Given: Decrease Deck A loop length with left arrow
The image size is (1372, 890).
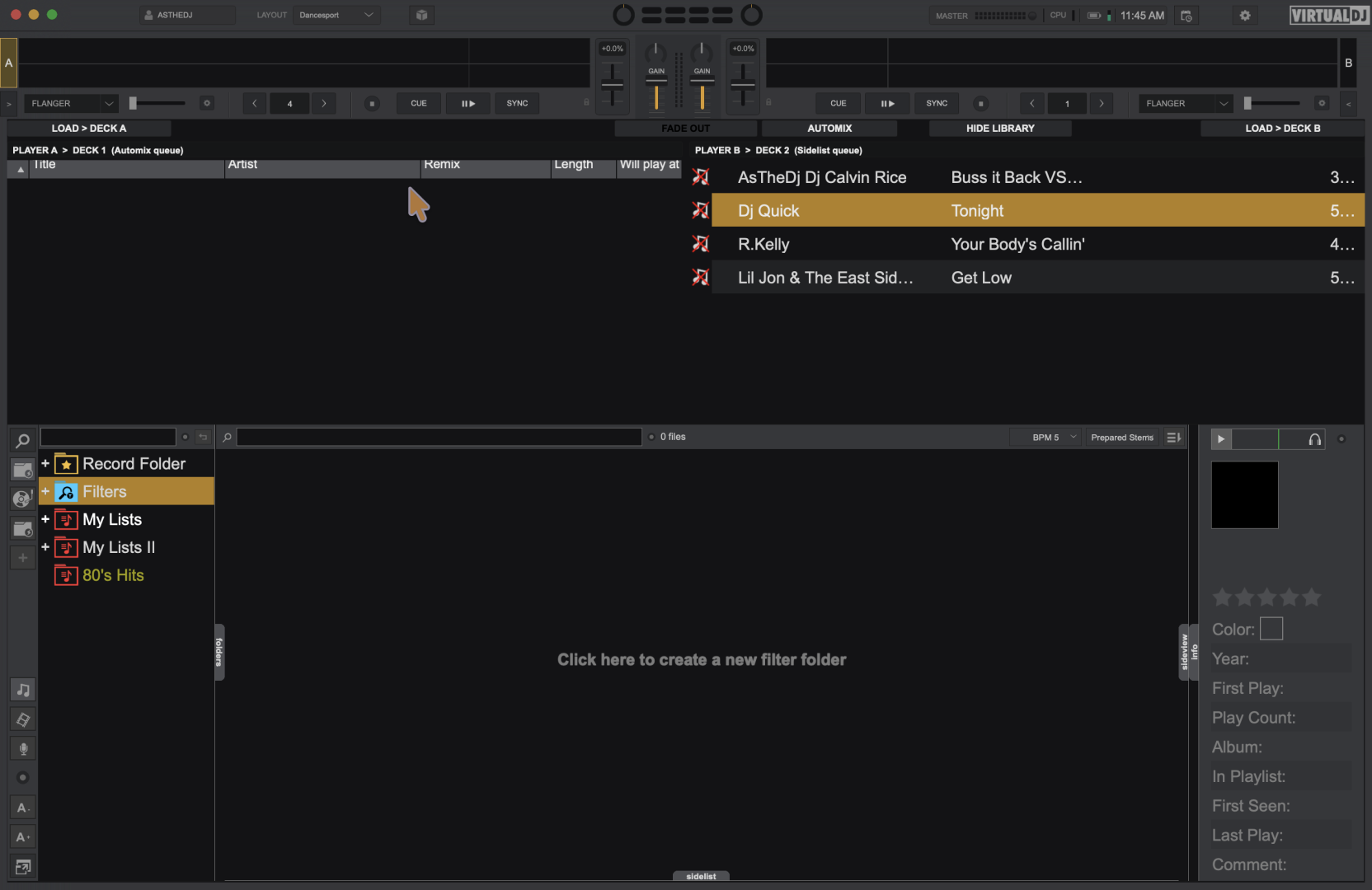Looking at the screenshot, I should click(x=255, y=104).
